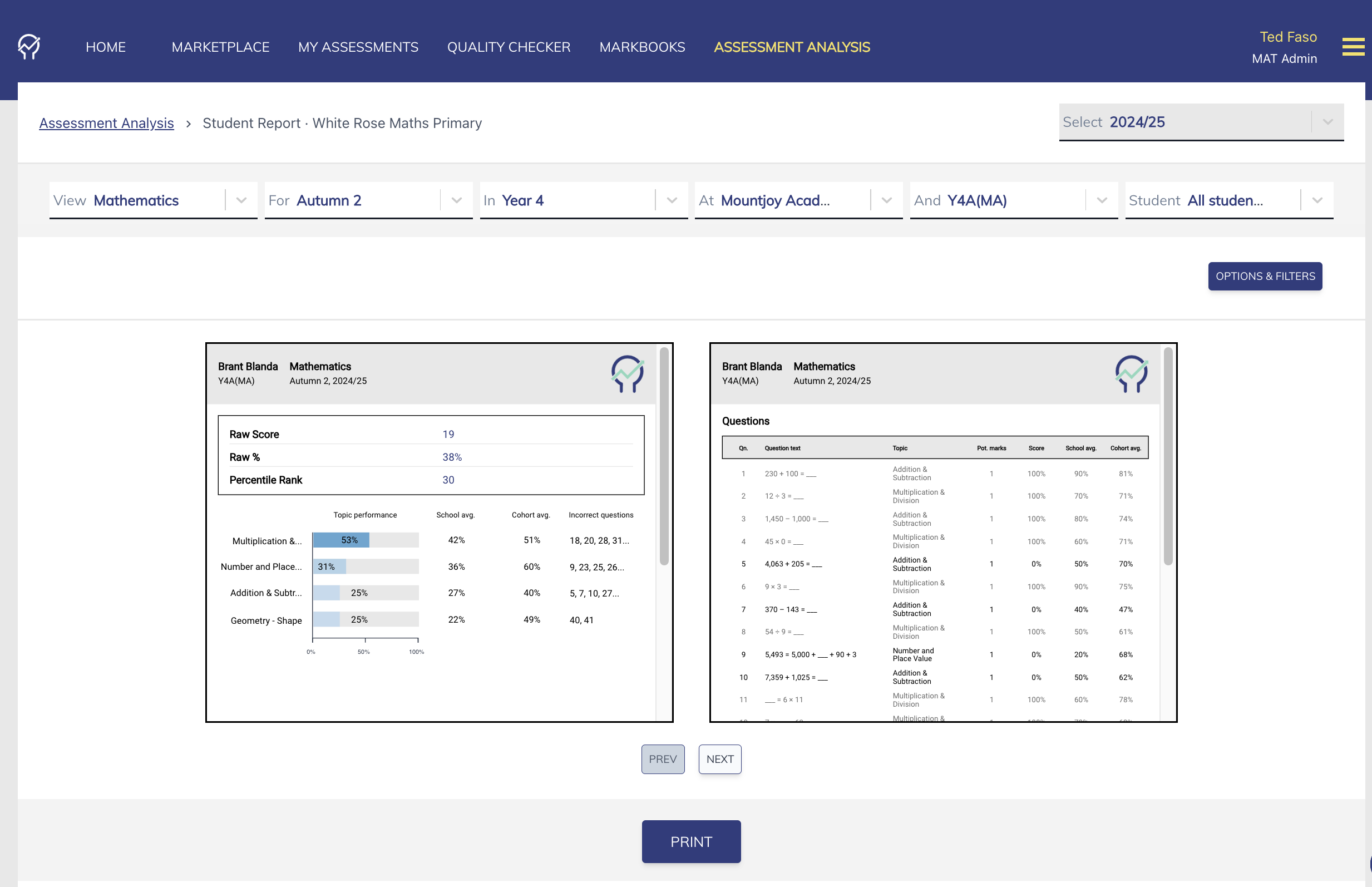Click the Raw % value 38%

452,457
